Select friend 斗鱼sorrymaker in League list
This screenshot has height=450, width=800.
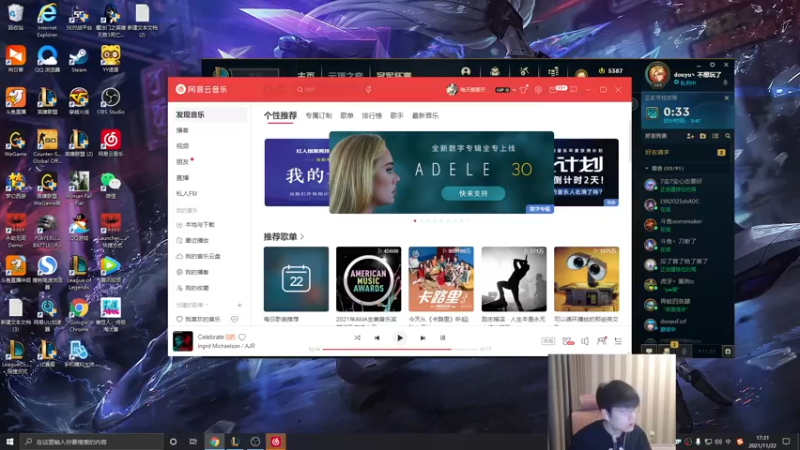(687, 224)
